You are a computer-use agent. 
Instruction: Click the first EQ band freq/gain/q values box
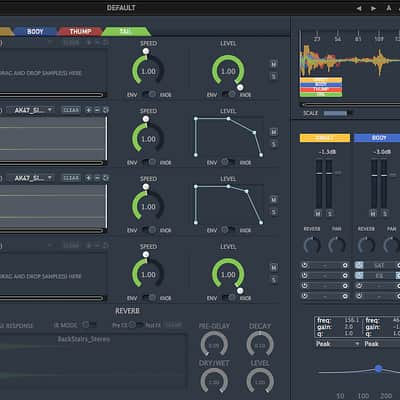point(338,327)
